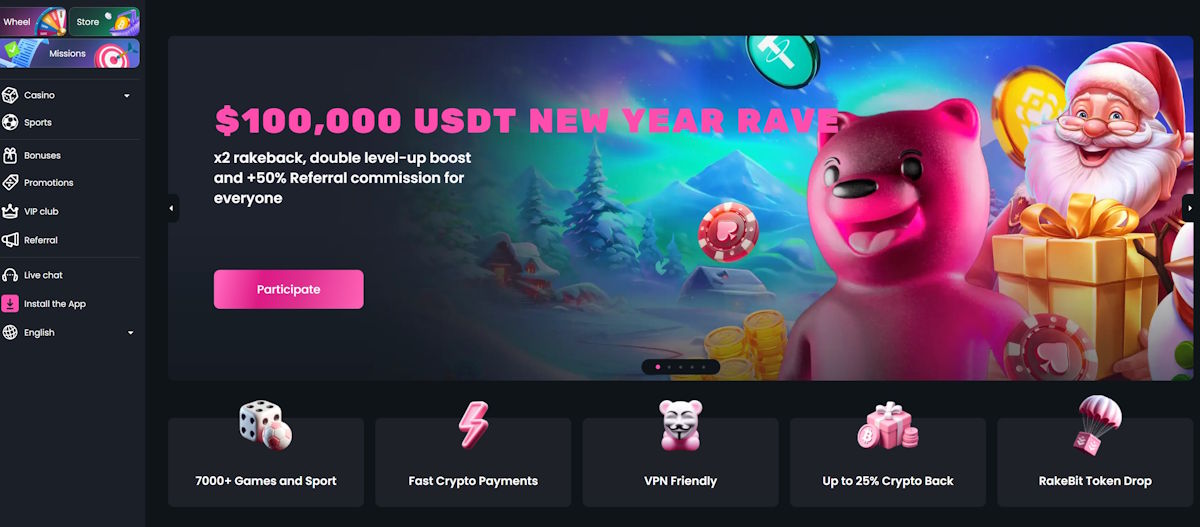The height and width of the screenshot is (527, 1200).
Task: Click the Live chat headset icon
Action: (x=10, y=275)
